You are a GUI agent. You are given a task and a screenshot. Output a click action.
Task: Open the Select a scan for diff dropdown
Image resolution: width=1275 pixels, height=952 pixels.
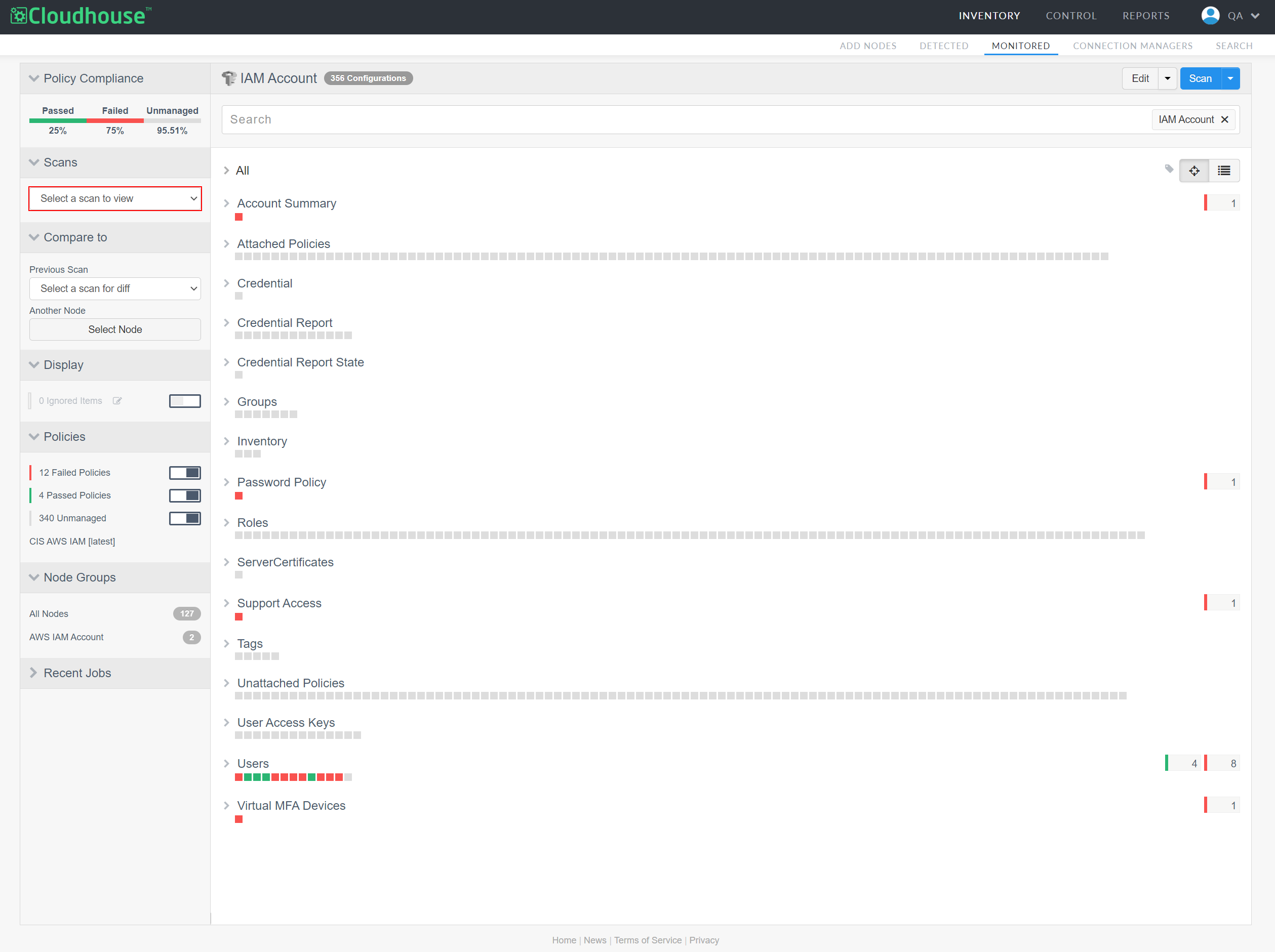point(115,288)
